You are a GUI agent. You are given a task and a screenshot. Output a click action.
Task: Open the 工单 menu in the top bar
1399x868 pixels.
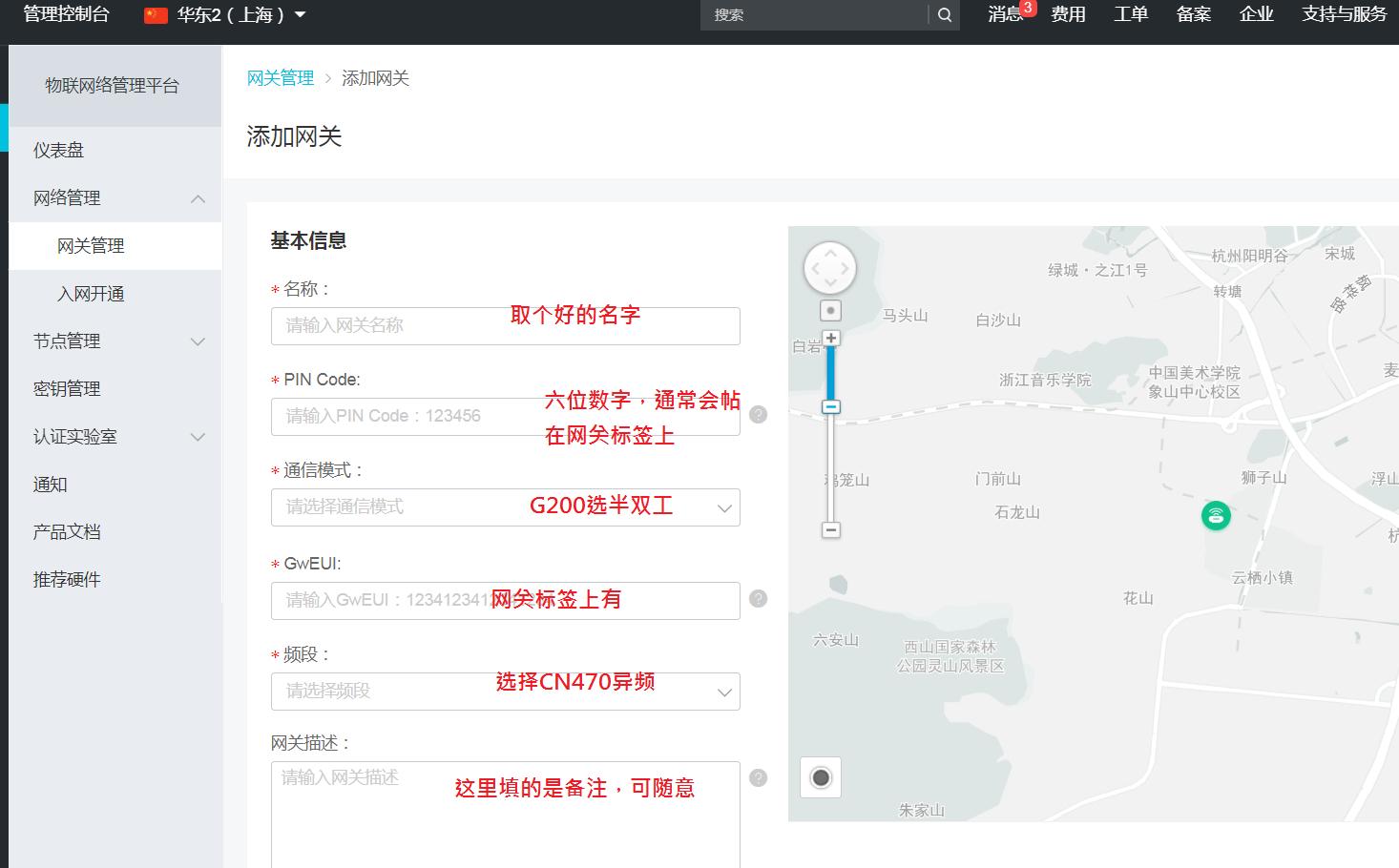1130,15
